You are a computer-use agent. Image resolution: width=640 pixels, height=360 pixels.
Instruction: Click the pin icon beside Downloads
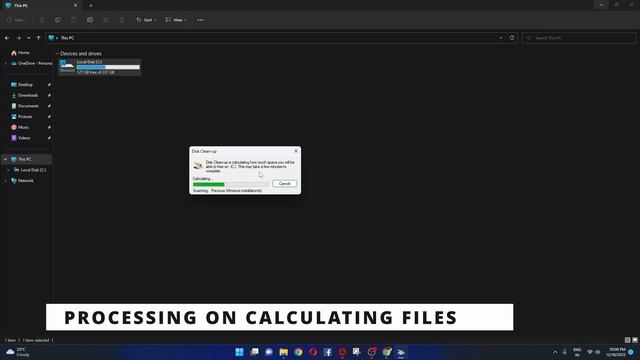click(x=49, y=95)
